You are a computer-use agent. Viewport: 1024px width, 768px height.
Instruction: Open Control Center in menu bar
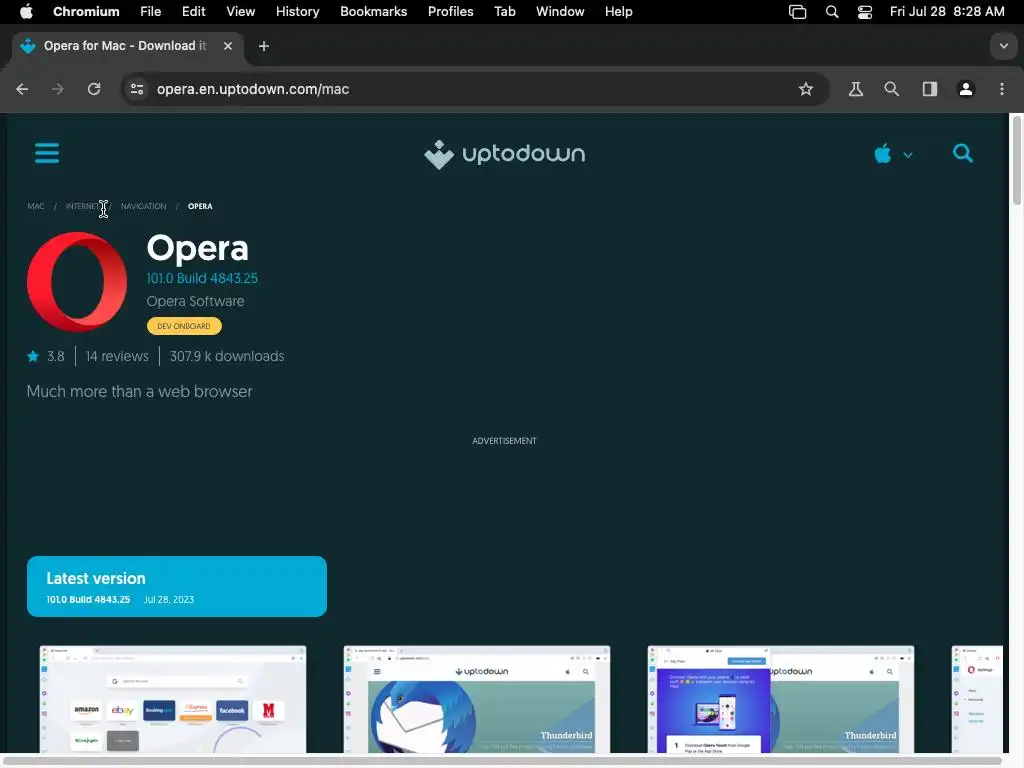point(865,12)
